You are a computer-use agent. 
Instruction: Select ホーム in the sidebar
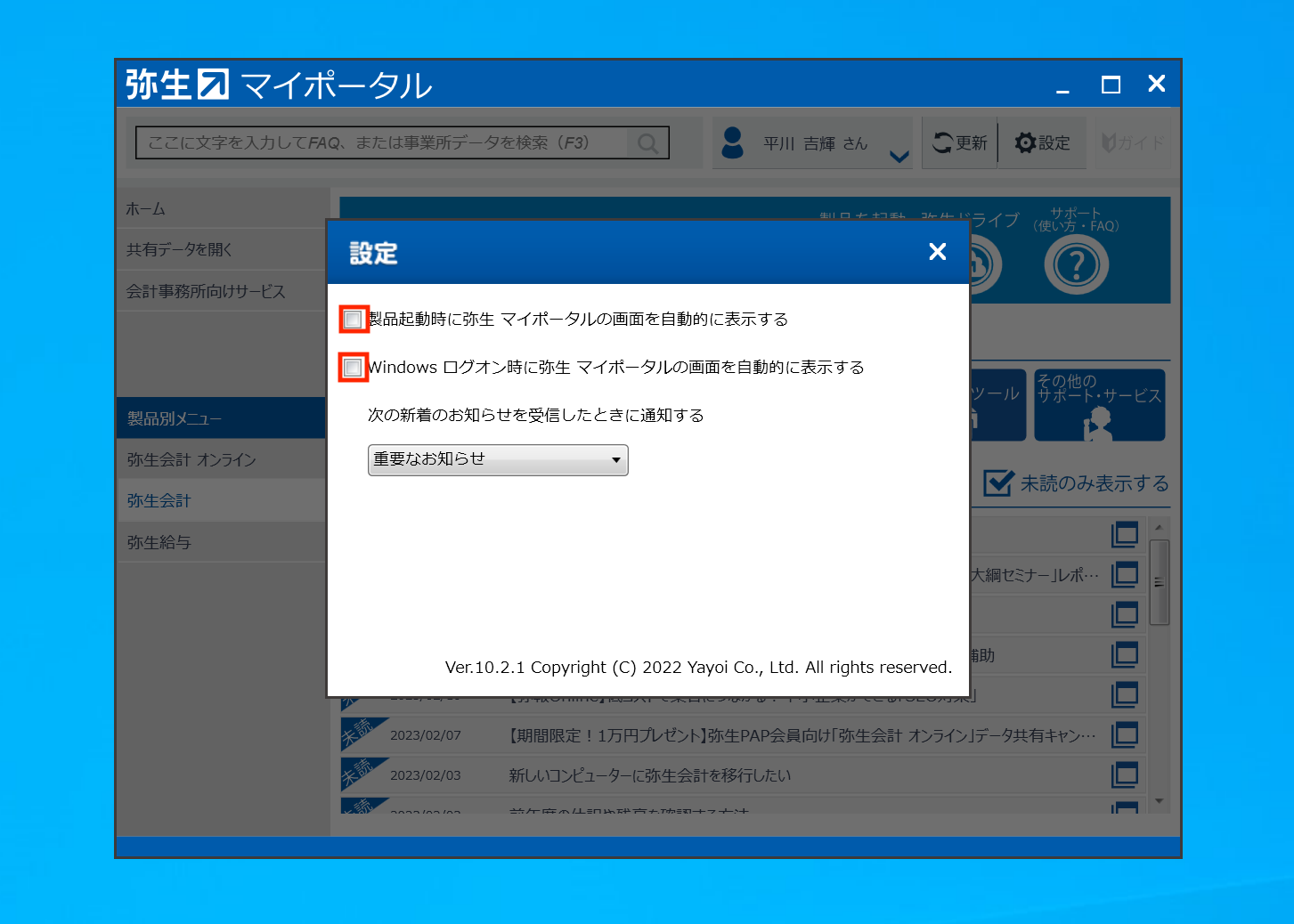click(x=146, y=209)
